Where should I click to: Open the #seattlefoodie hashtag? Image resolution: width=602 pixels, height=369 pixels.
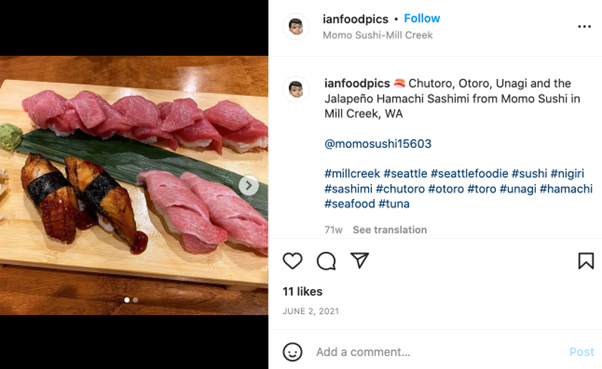click(x=469, y=174)
